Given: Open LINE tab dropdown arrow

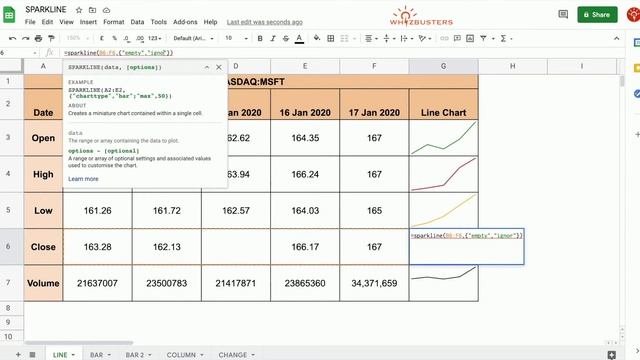Looking at the screenshot, I should 73,355.
